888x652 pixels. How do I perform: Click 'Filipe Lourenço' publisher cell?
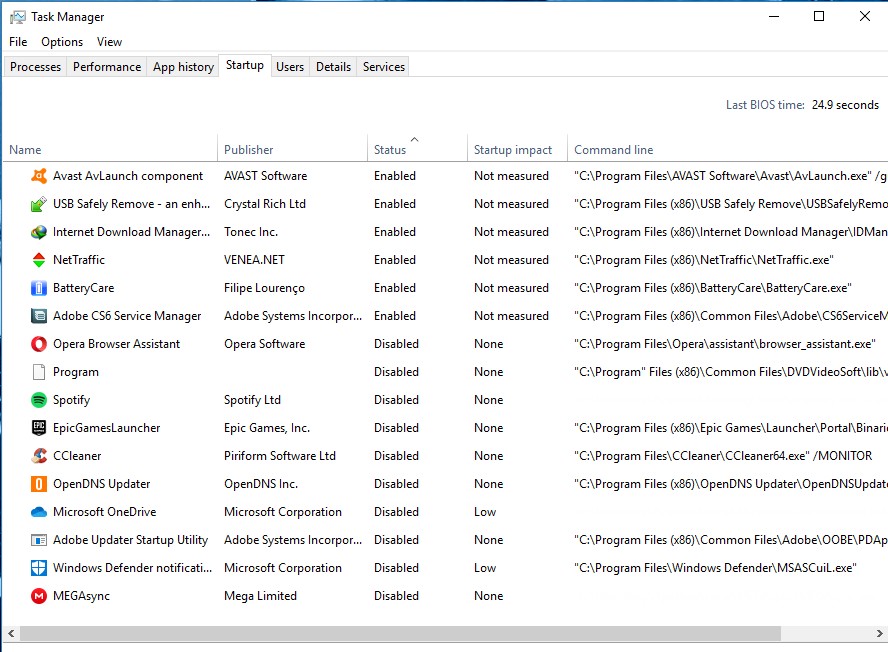(x=264, y=288)
